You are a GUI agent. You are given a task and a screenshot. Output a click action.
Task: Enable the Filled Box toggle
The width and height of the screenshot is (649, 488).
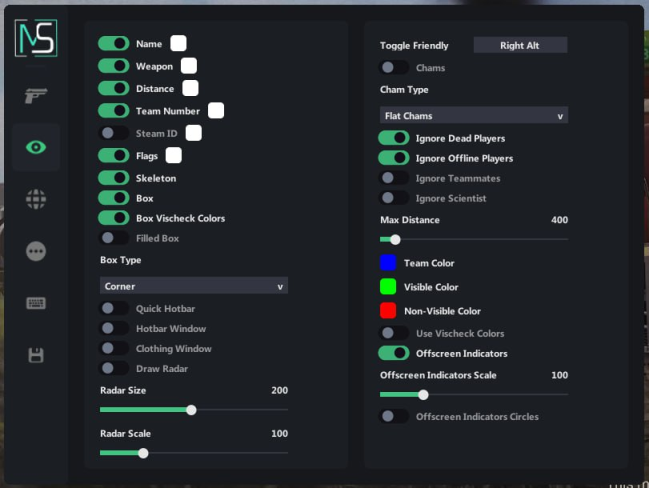[114, 239]
